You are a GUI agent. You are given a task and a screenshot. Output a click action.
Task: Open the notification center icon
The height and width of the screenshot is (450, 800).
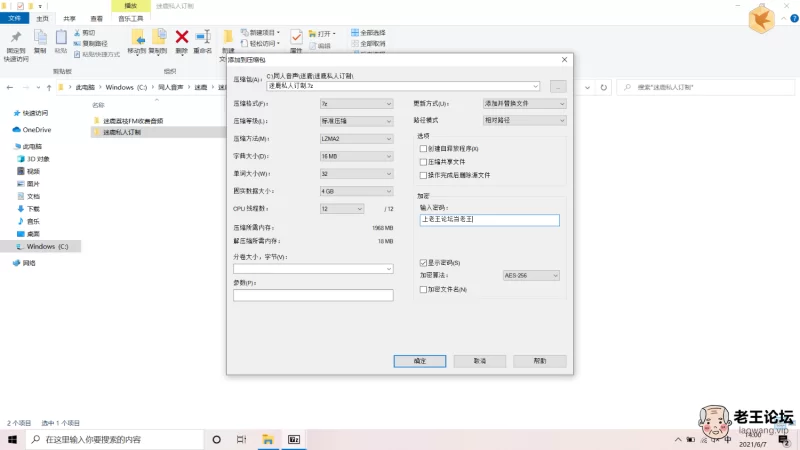pos(783,439)
